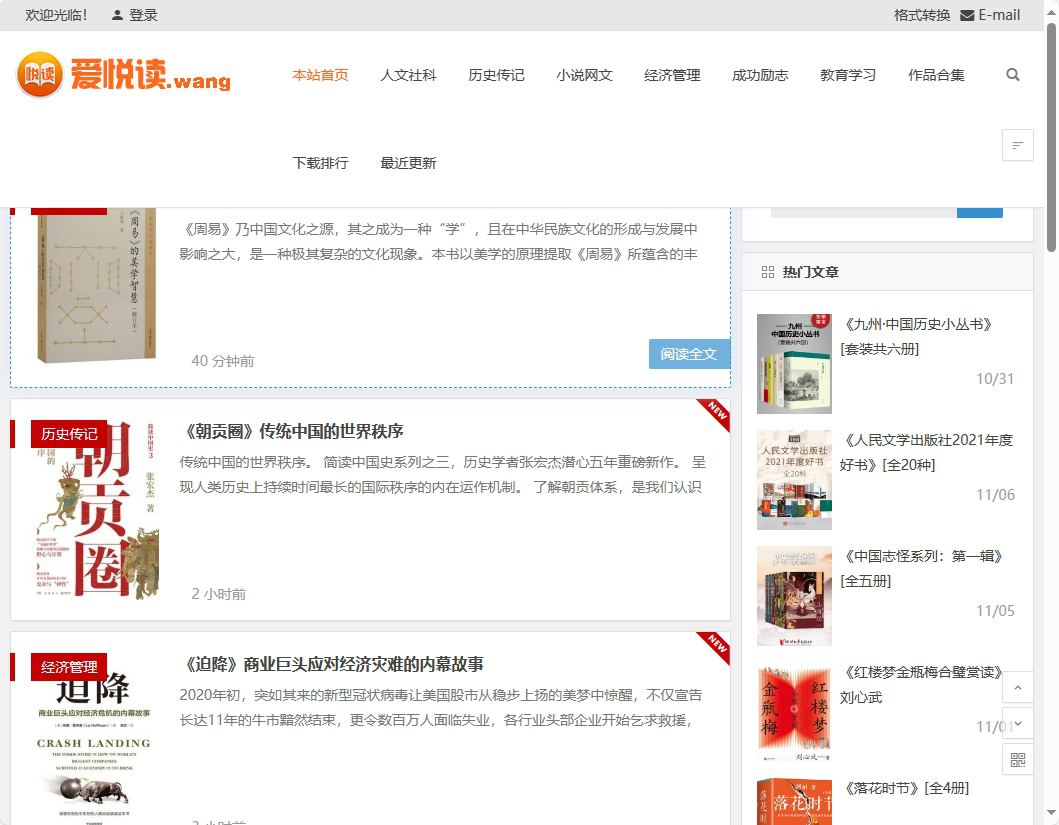Image resolution: width=1059 pixels, height=825 pixels.
Task: Go to 最近更新 page
Action: coord(408,163)
